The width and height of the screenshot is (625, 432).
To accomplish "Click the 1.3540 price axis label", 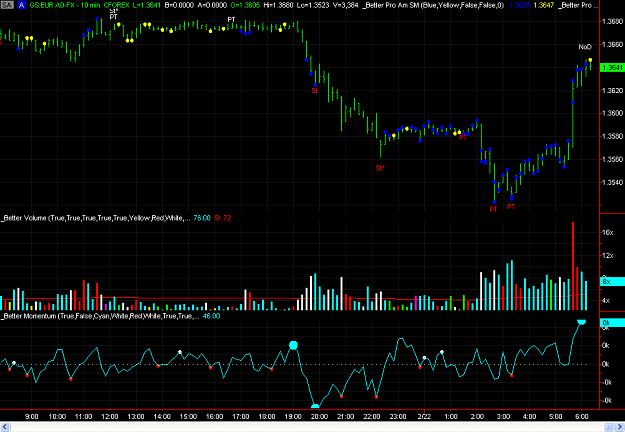I will [613, 183].
